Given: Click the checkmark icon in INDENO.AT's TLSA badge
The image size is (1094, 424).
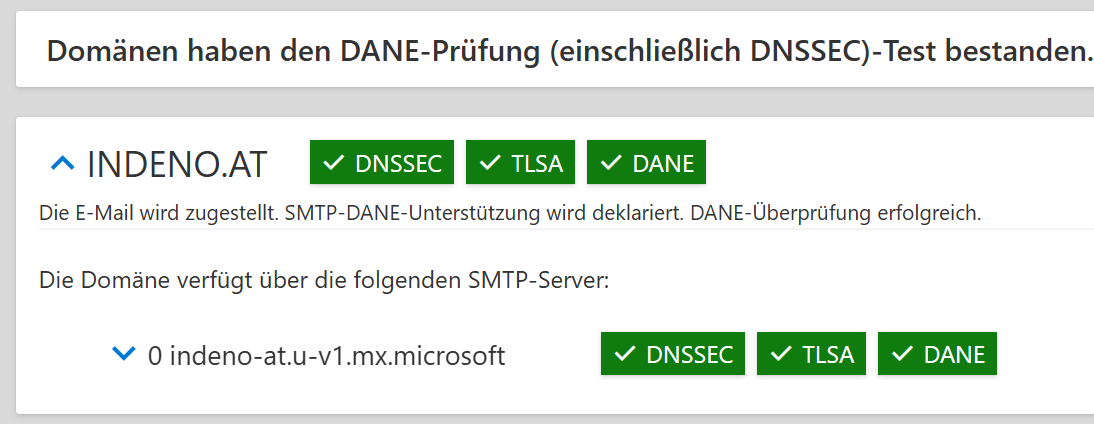Looking at the screenshot, I should coord(490,162).
